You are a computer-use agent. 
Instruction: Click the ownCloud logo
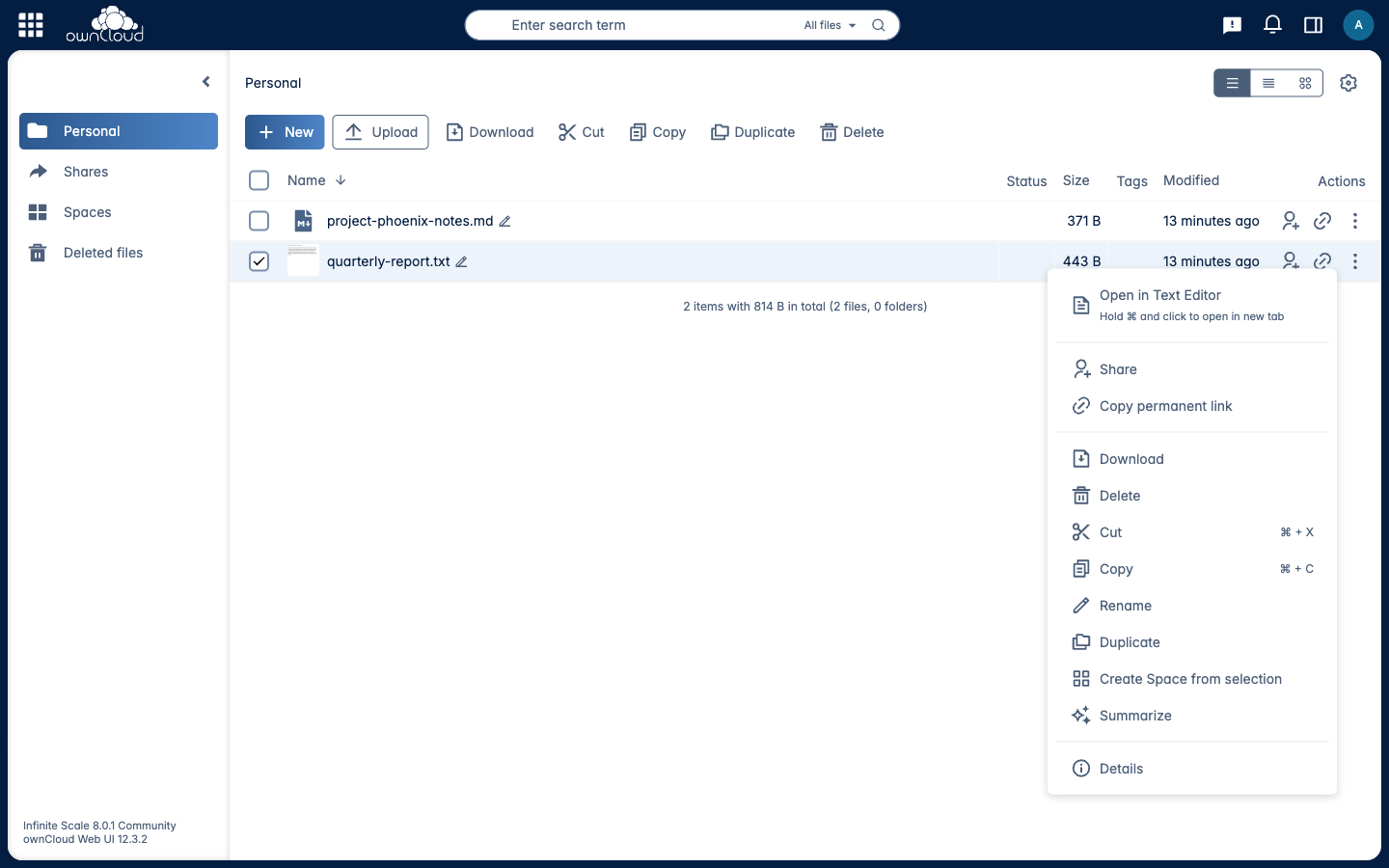click(105, 25)
